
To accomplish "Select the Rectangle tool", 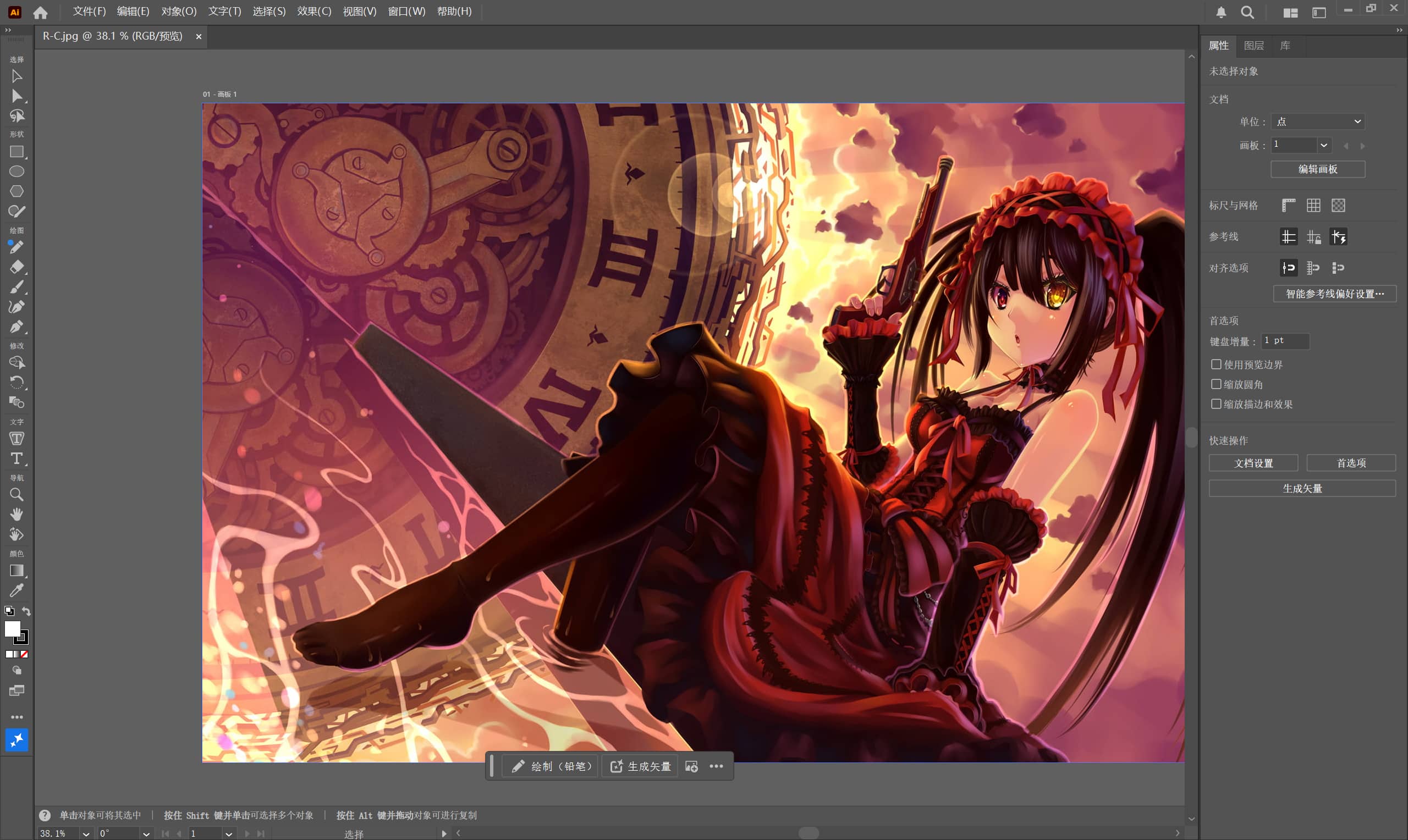I will click(16, 152).
